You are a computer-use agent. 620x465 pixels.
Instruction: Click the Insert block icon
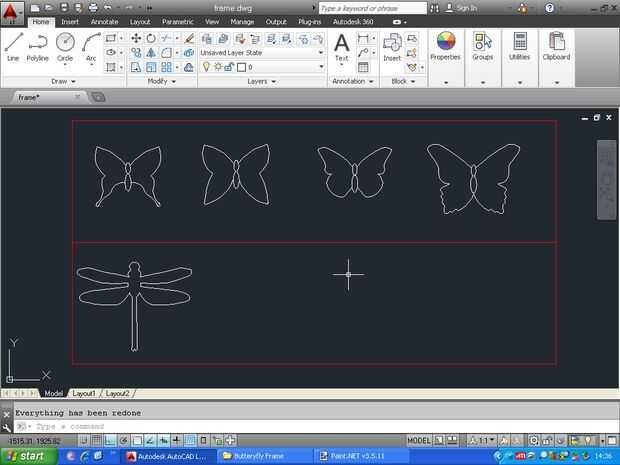[392, 47]
